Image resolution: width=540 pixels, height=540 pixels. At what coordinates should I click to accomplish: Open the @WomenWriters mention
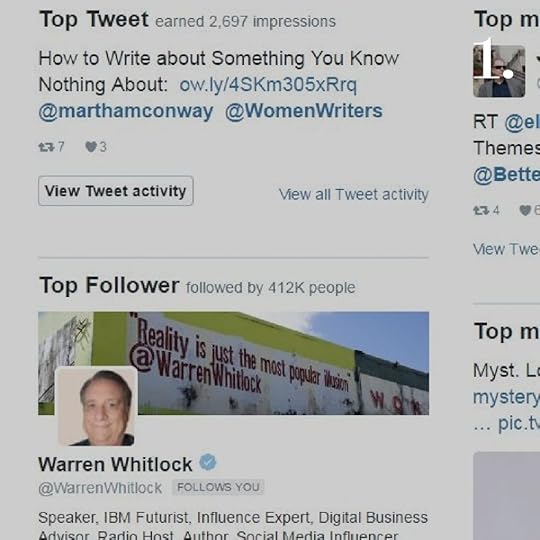[303, 111]
